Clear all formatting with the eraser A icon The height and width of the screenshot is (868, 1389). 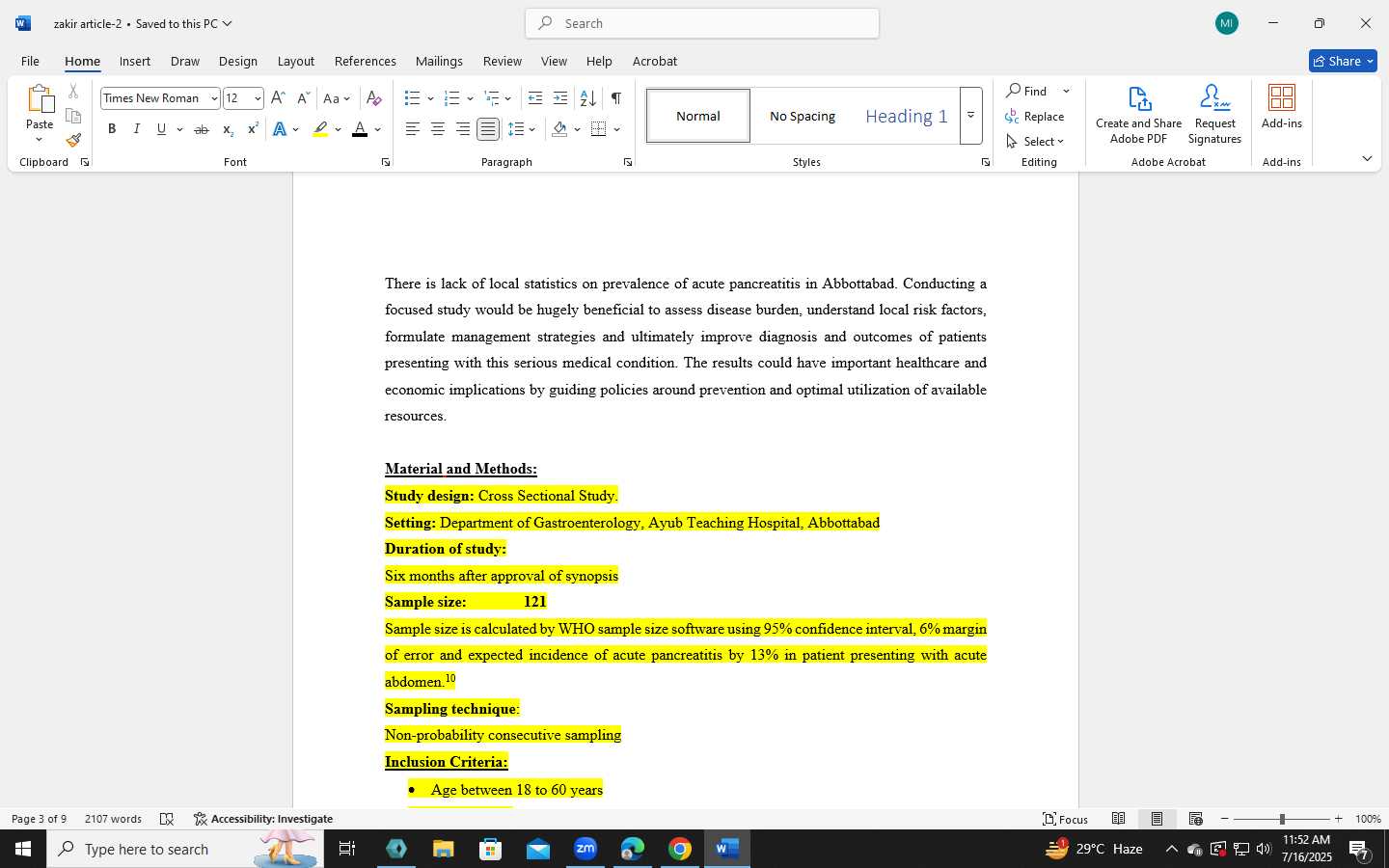(x=374, y=98)
